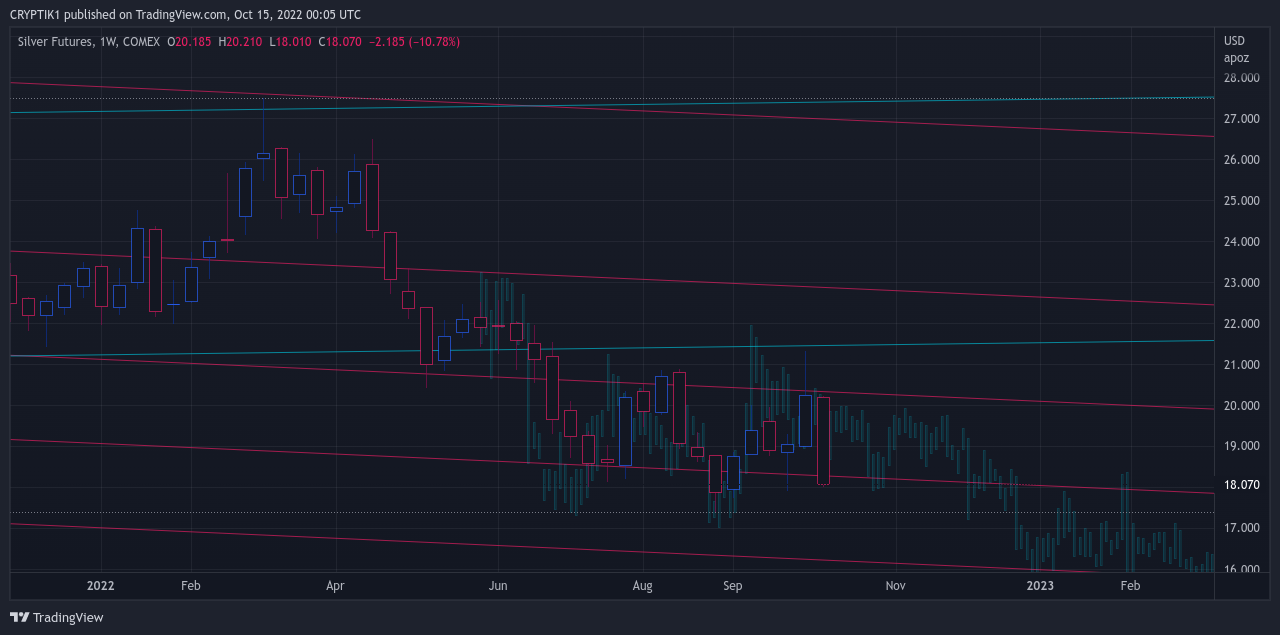Click the 23.000 price axis label
This screenshot has height=635, width=1280.
(1241, 283)
